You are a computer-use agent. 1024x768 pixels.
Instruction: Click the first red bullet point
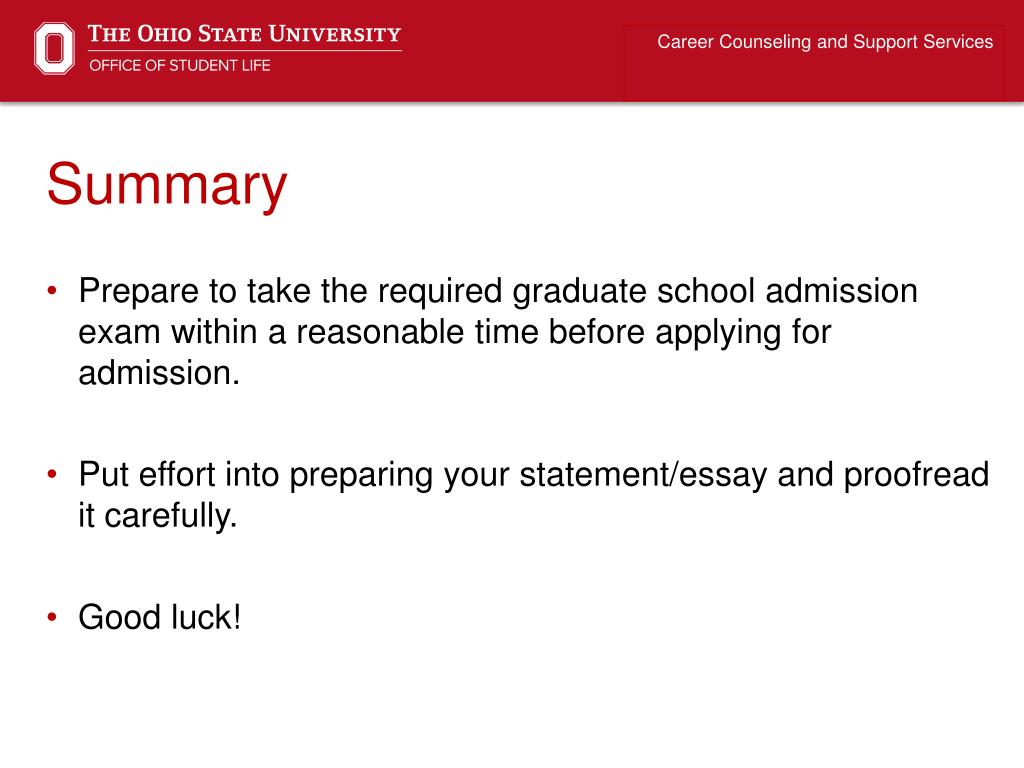(x=52, y=290)
